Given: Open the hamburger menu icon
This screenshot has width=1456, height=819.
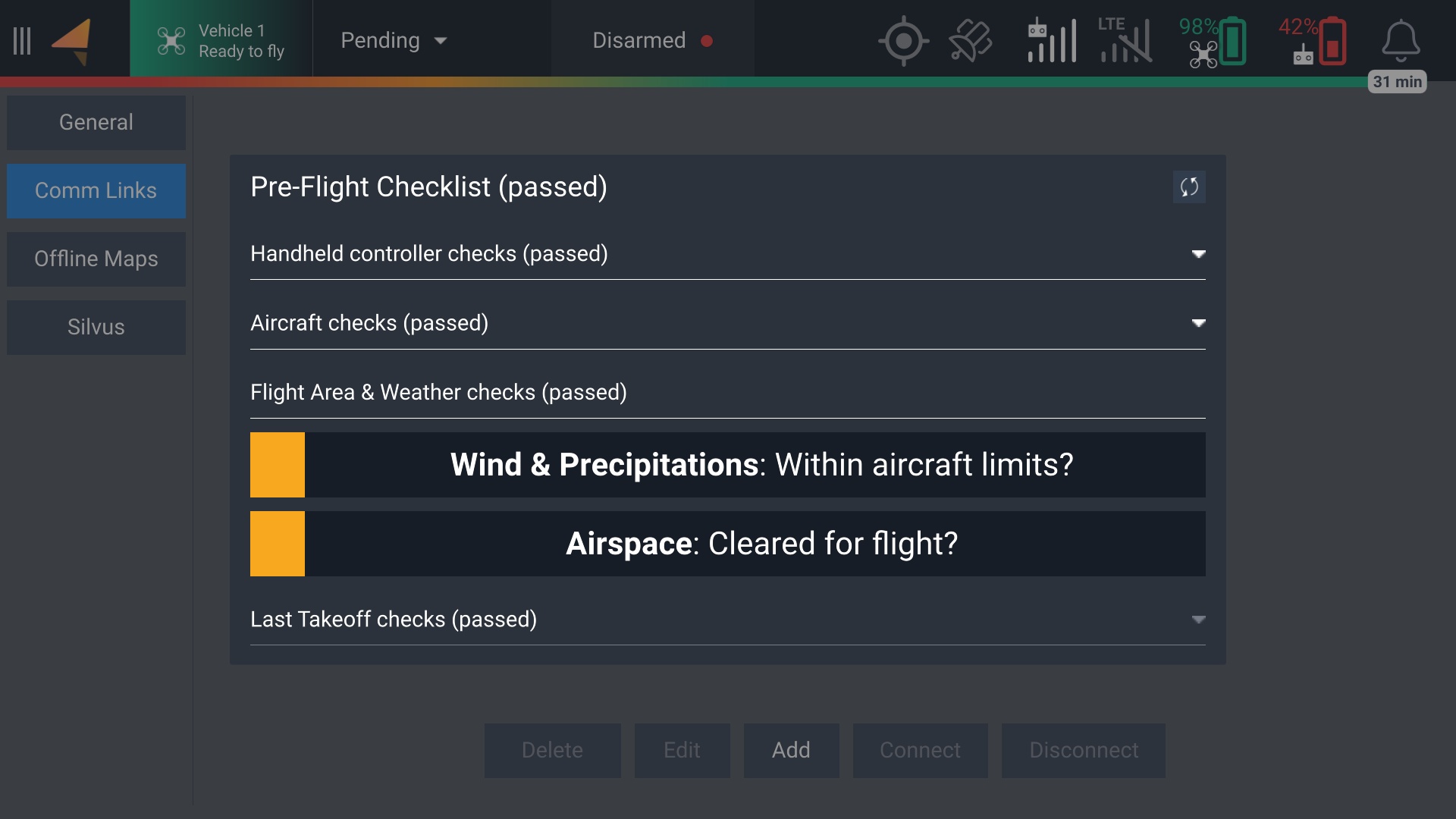Looking at the screenshot, I should click(22, 41).
